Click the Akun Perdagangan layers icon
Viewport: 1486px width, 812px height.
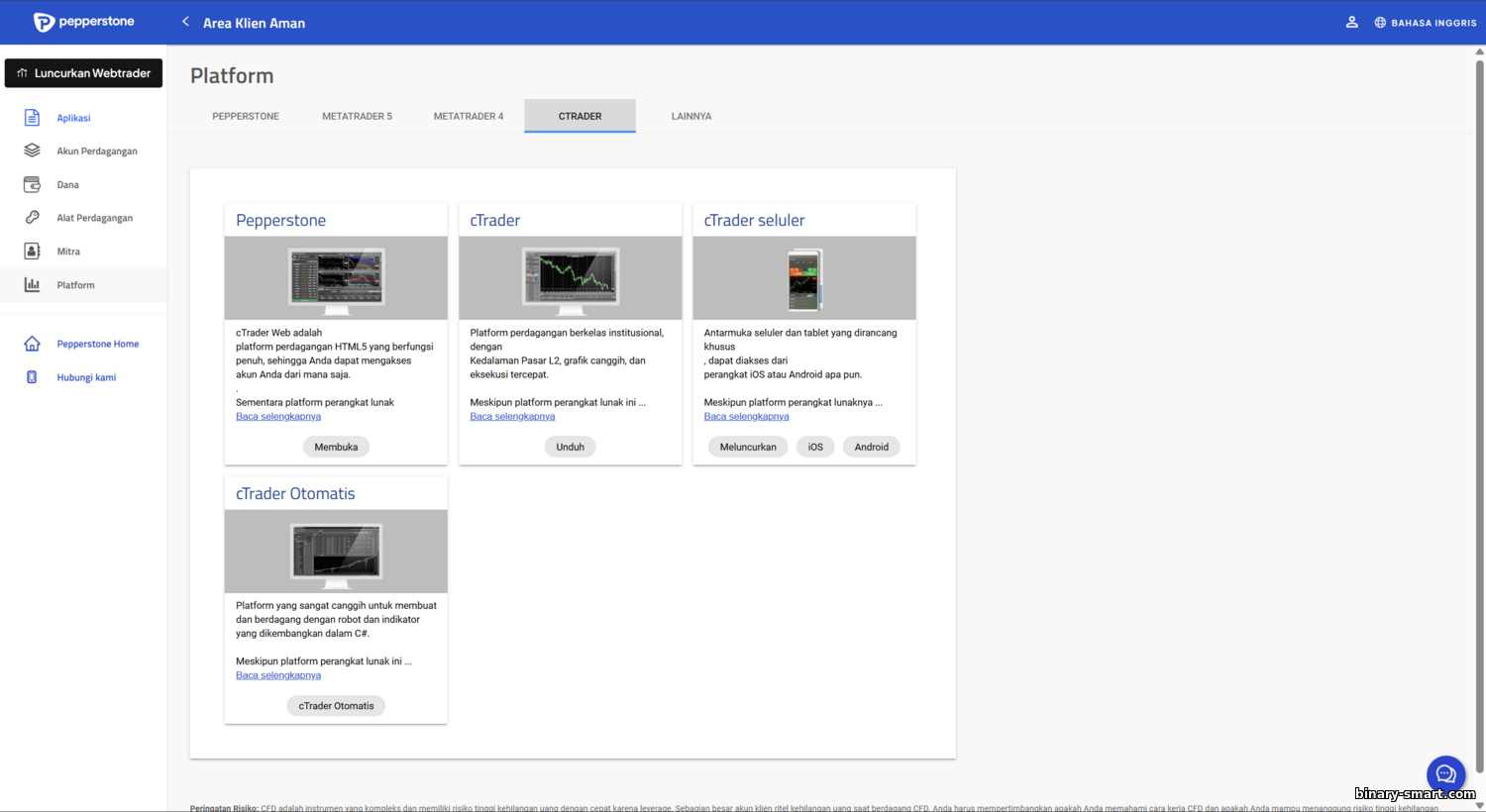[32, 151]
